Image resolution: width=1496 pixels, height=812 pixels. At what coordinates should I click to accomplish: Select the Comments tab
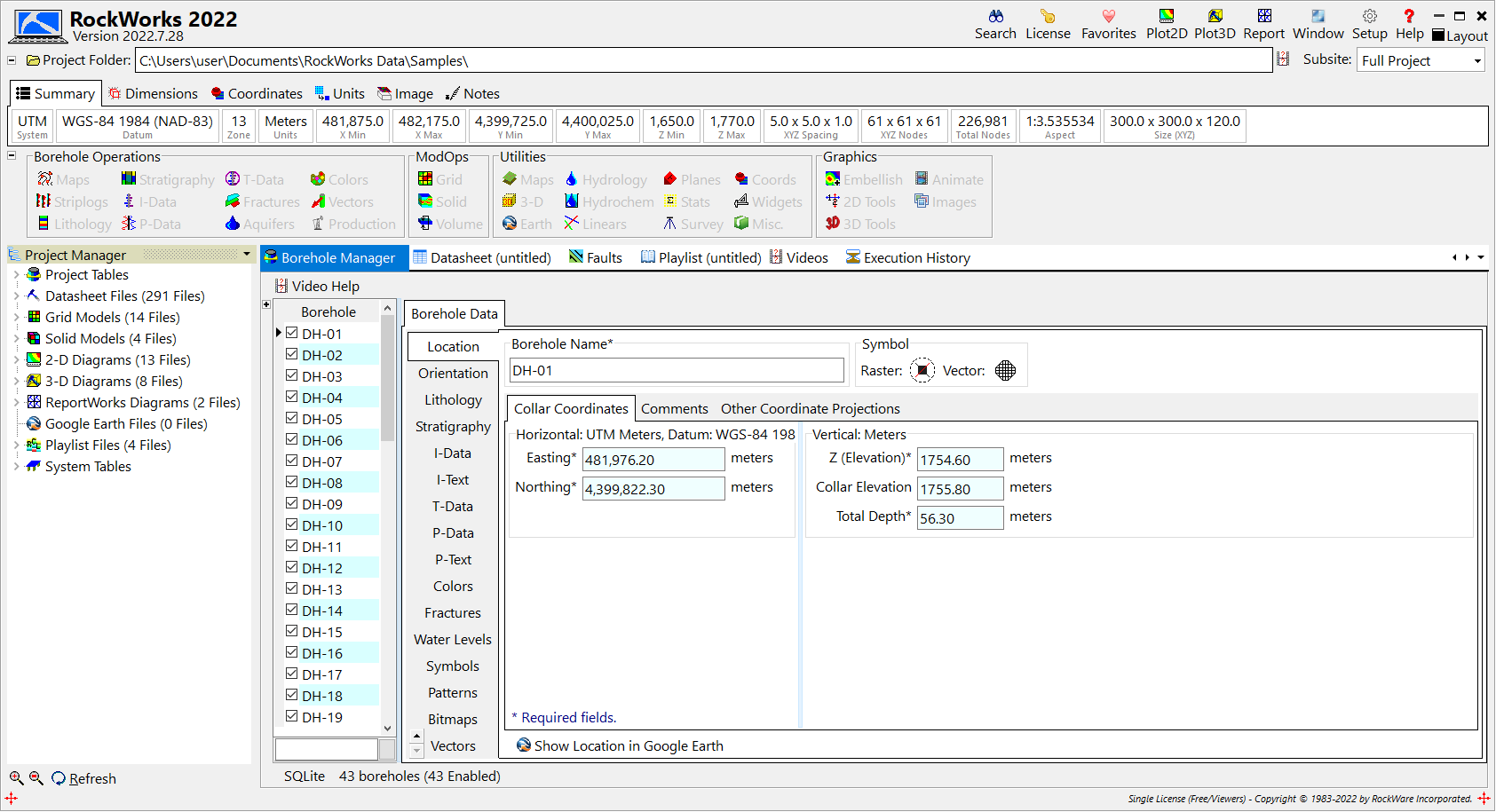point(674,408)
